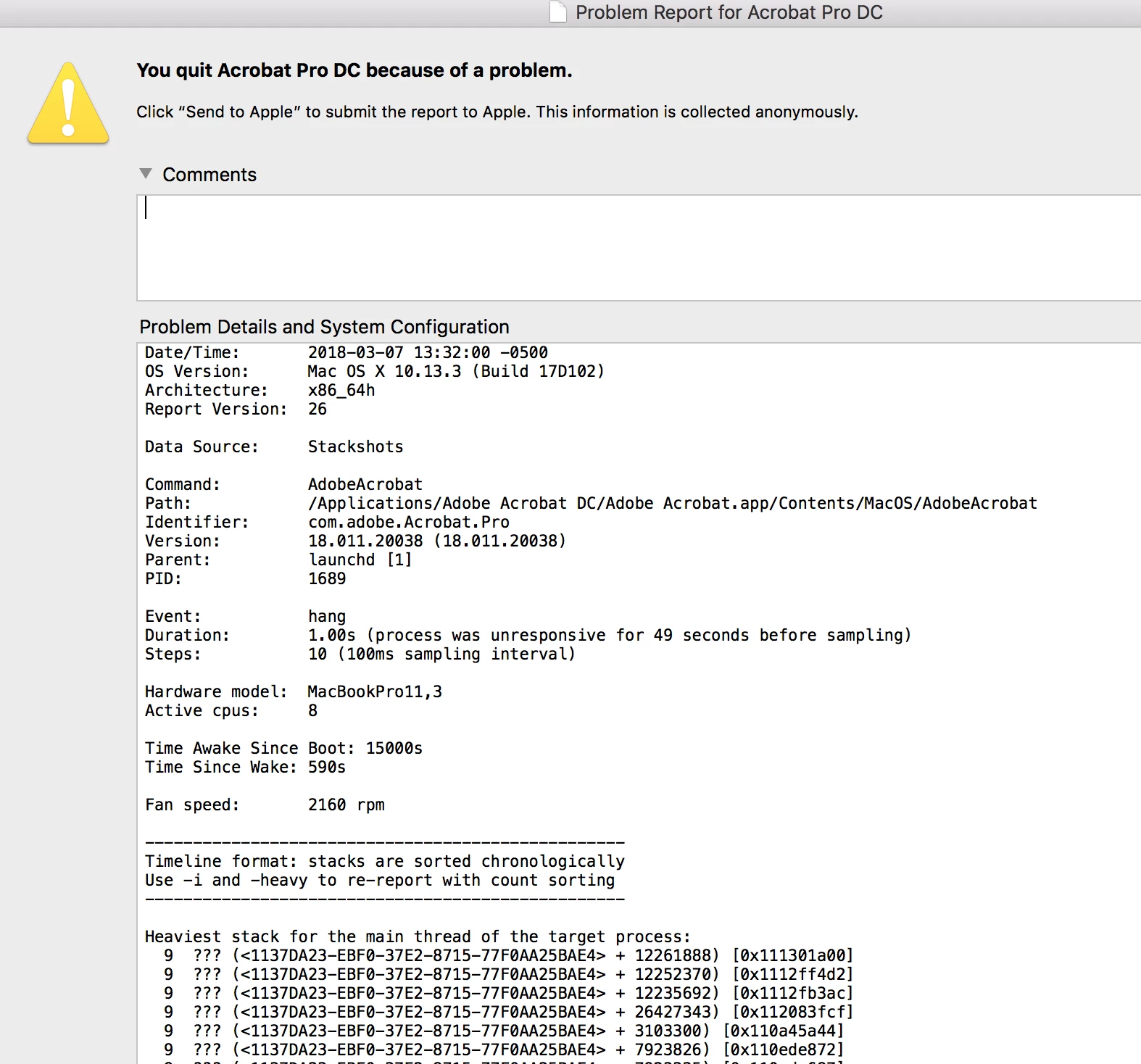
Task: Click the Report Version value 26
Action: click(318, 410)
